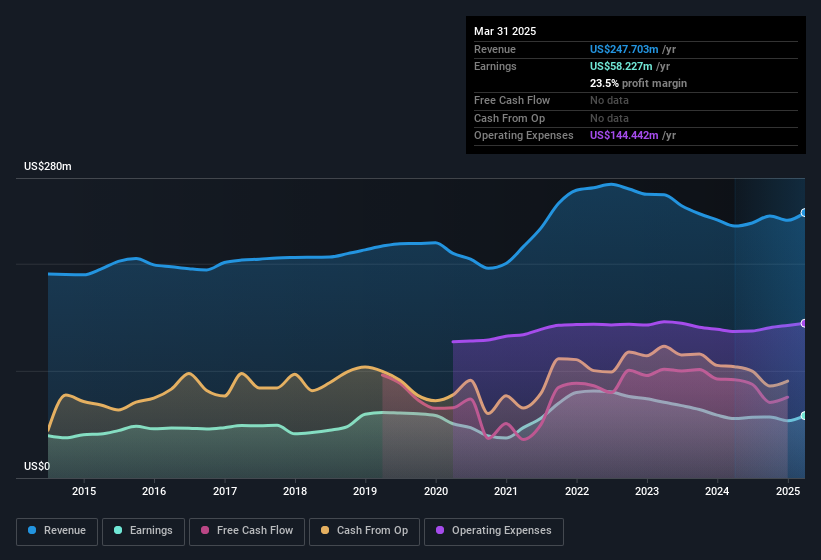This screenshot has height=560, width=821.
Task: Click the 2023 x-axis label
Action: 647,491
